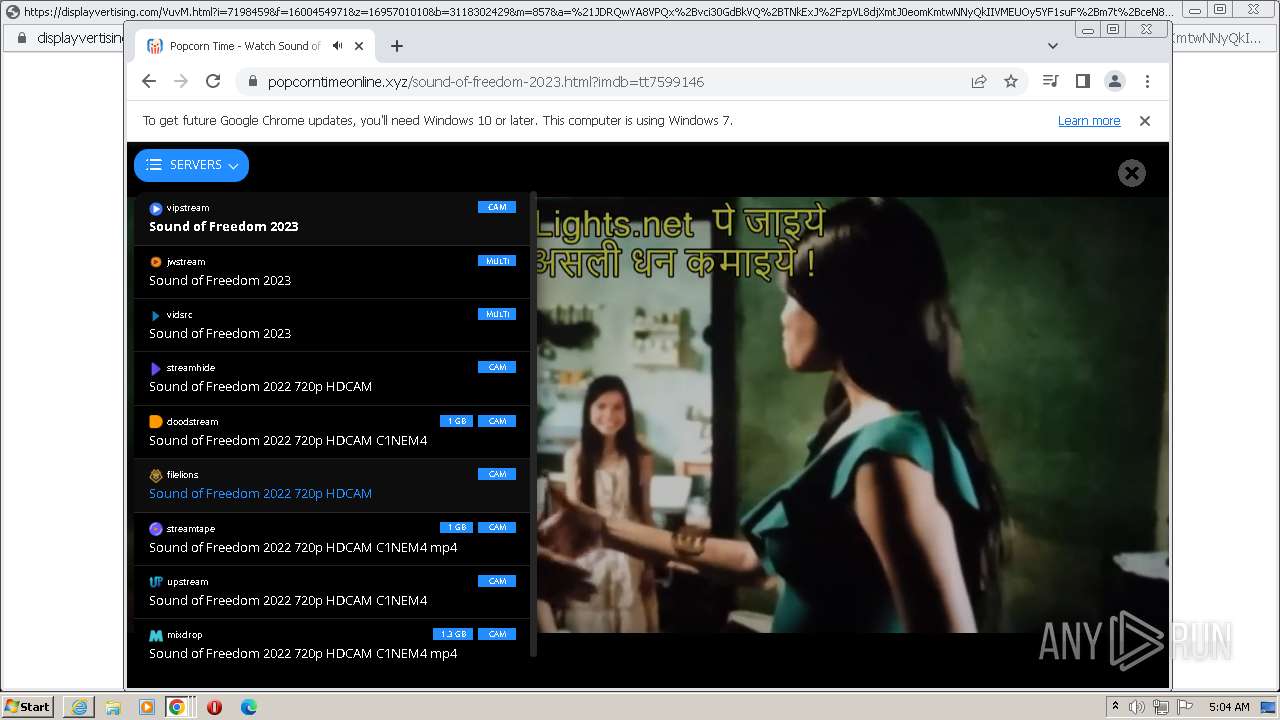1280x720 pixels.
Task: Dismiss the Chrome update infobar
Action: tap(1145, 121)
